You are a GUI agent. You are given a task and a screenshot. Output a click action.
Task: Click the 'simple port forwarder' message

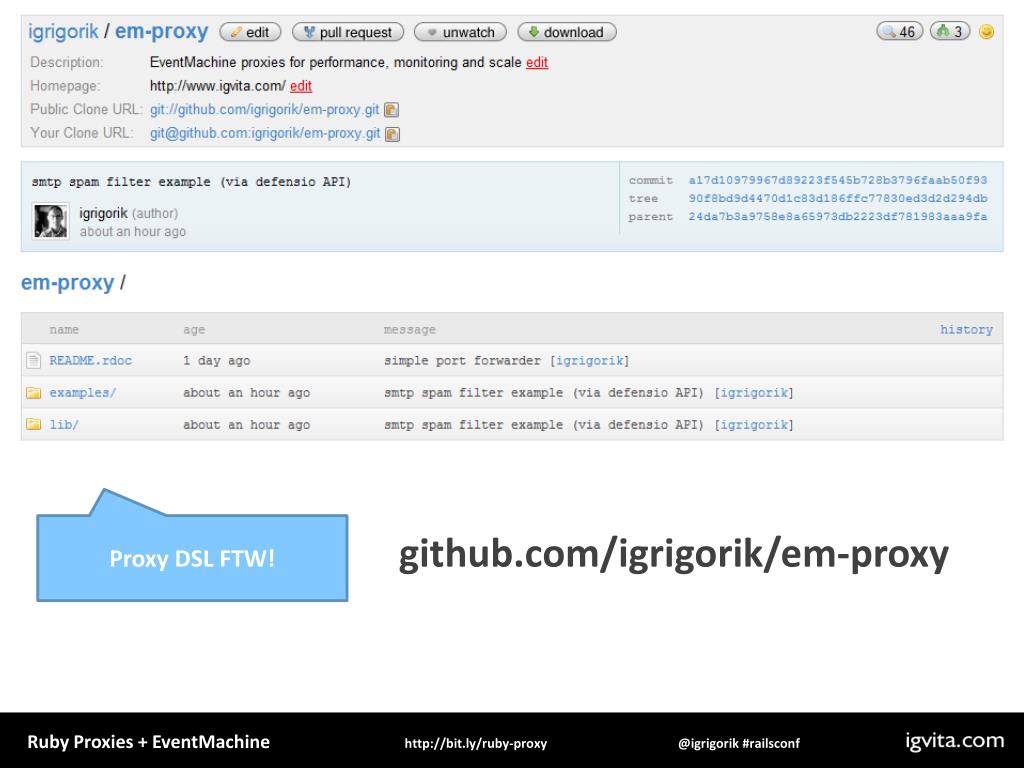(462, 360)
